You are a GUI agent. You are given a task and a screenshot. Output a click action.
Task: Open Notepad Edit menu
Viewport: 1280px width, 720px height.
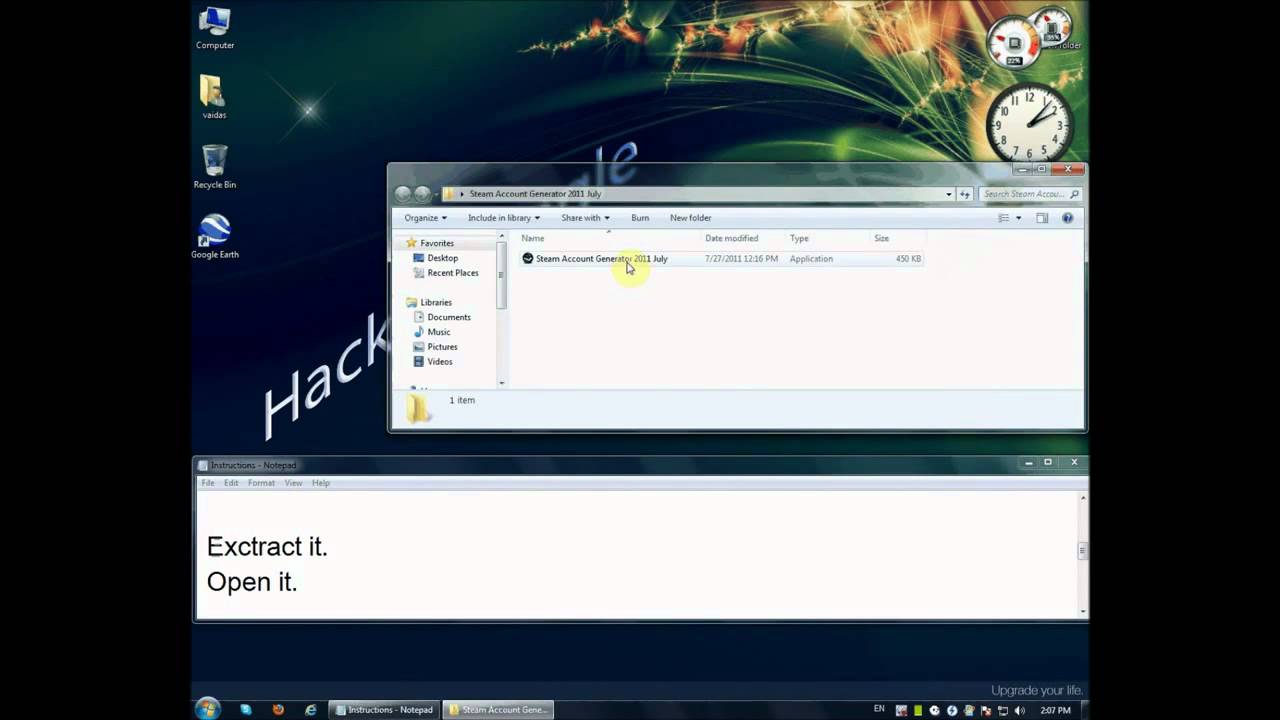(231, 483)
